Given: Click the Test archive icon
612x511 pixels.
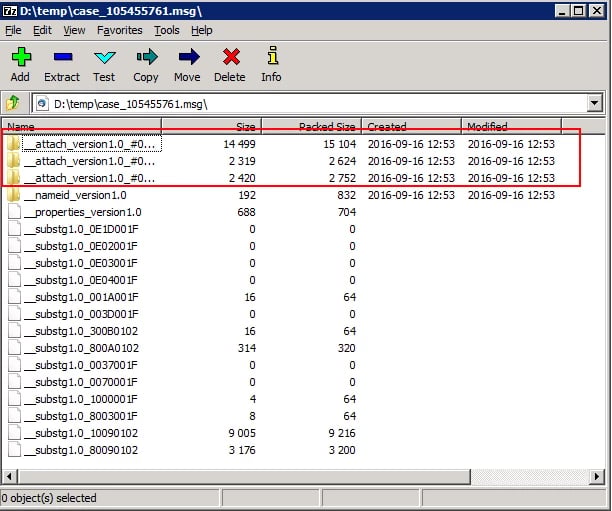Looking at the screenshot, I should coord(104,58).
